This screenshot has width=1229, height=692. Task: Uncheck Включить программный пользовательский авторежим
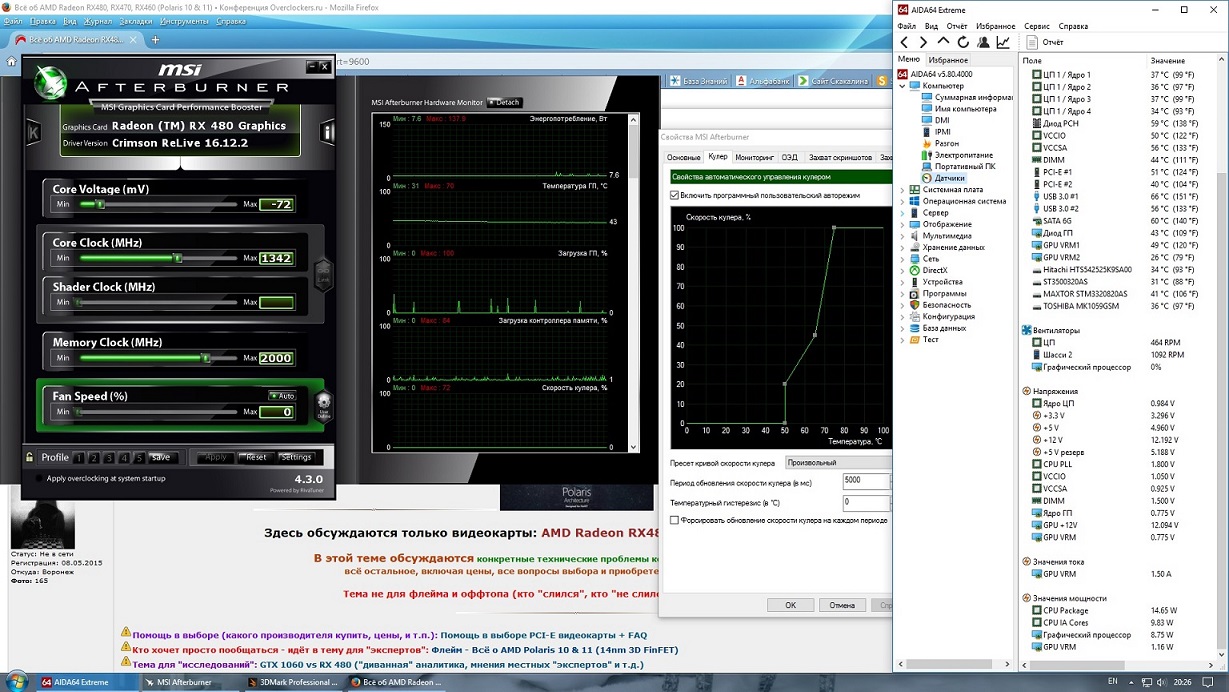675,195
